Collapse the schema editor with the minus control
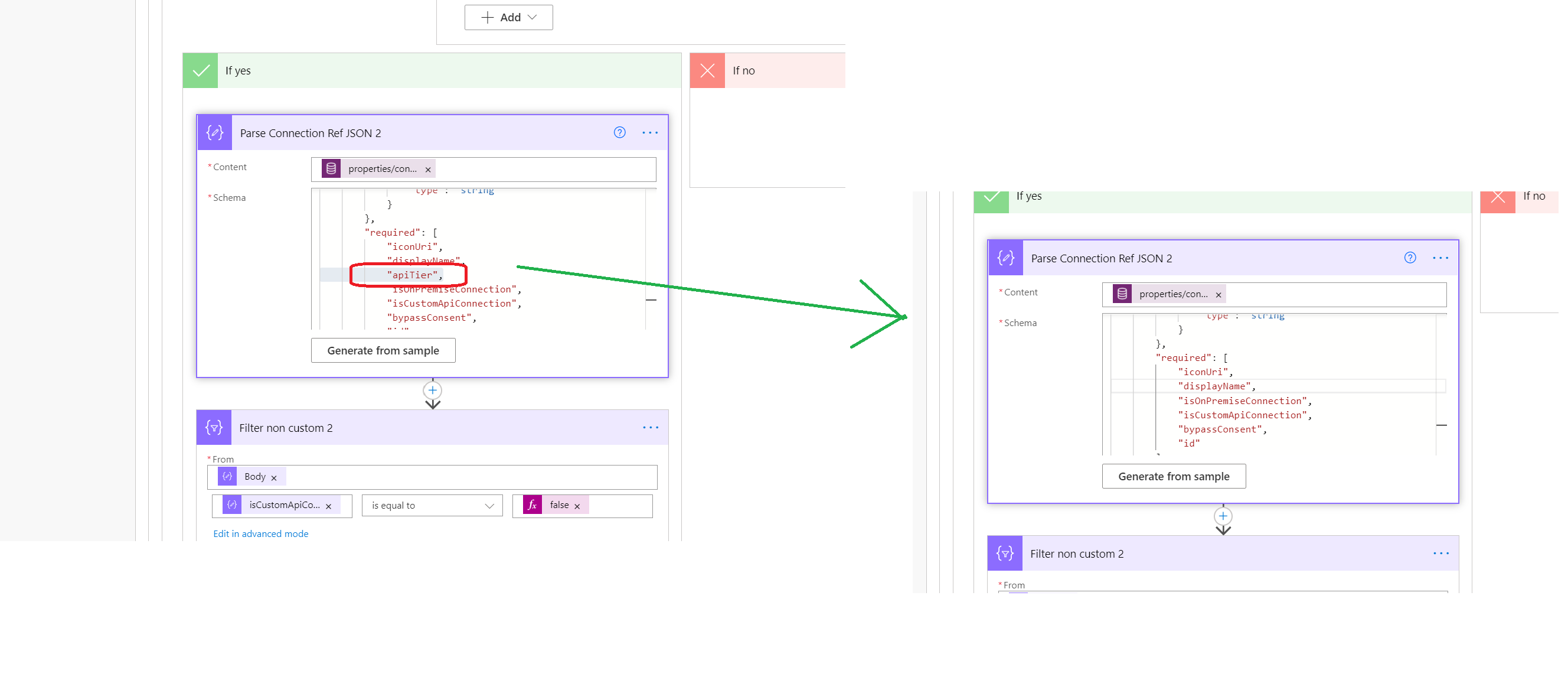1568x690 pixels. tap(651, 300)
